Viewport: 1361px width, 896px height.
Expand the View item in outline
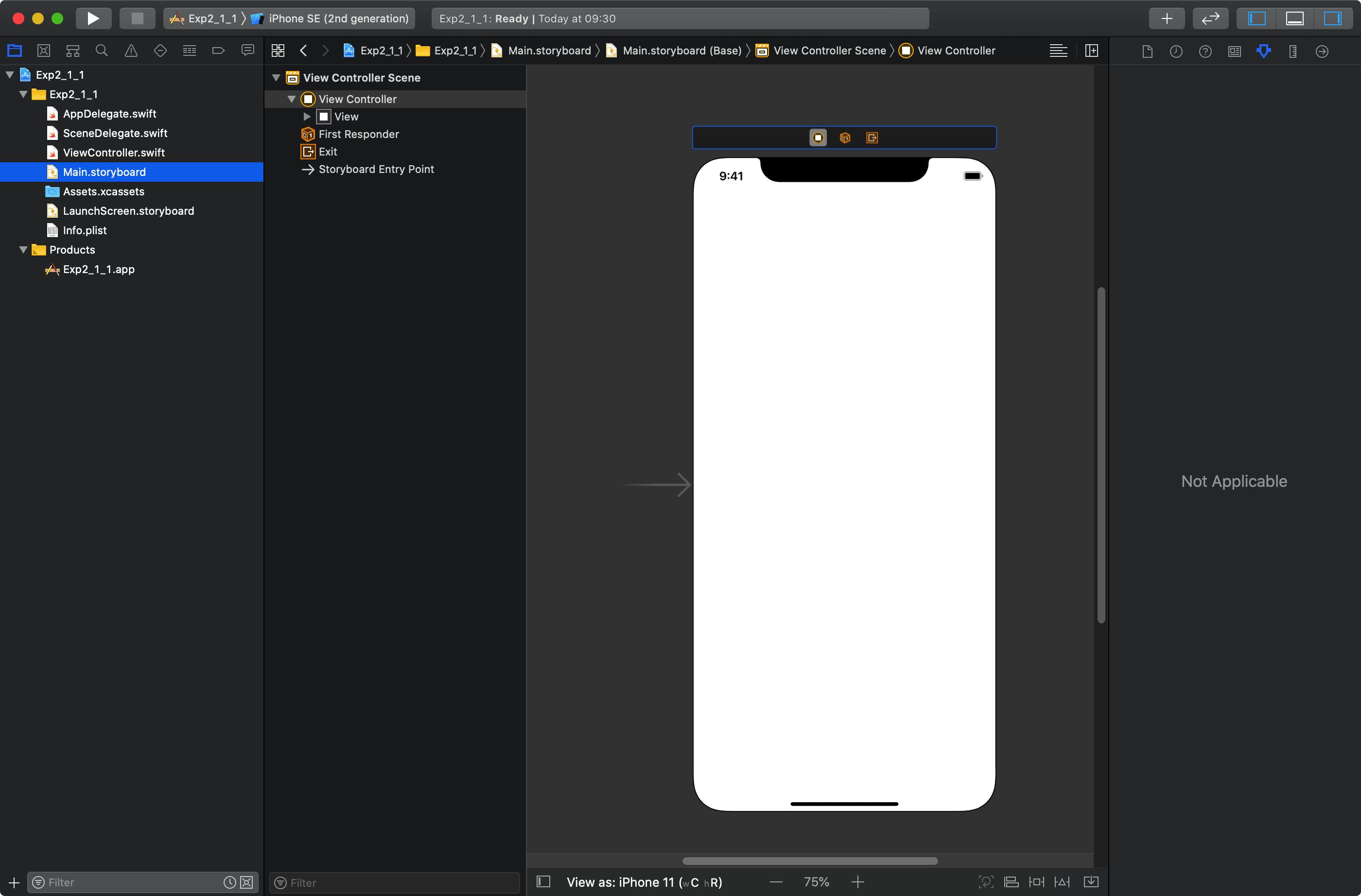tap(307, 117)
